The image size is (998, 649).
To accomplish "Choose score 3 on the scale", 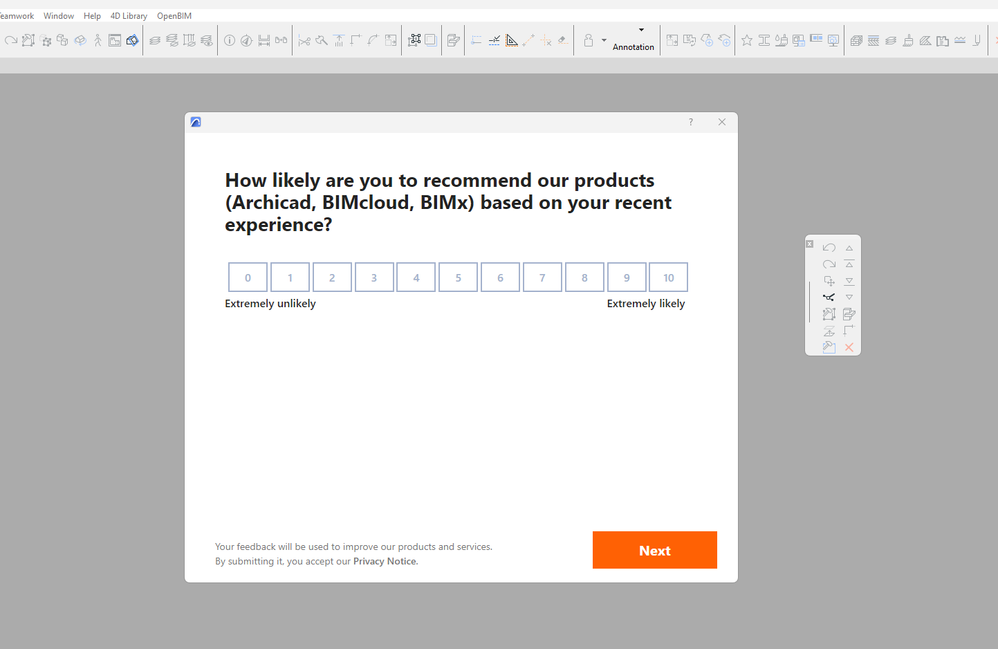I will [x=374, y=277].
